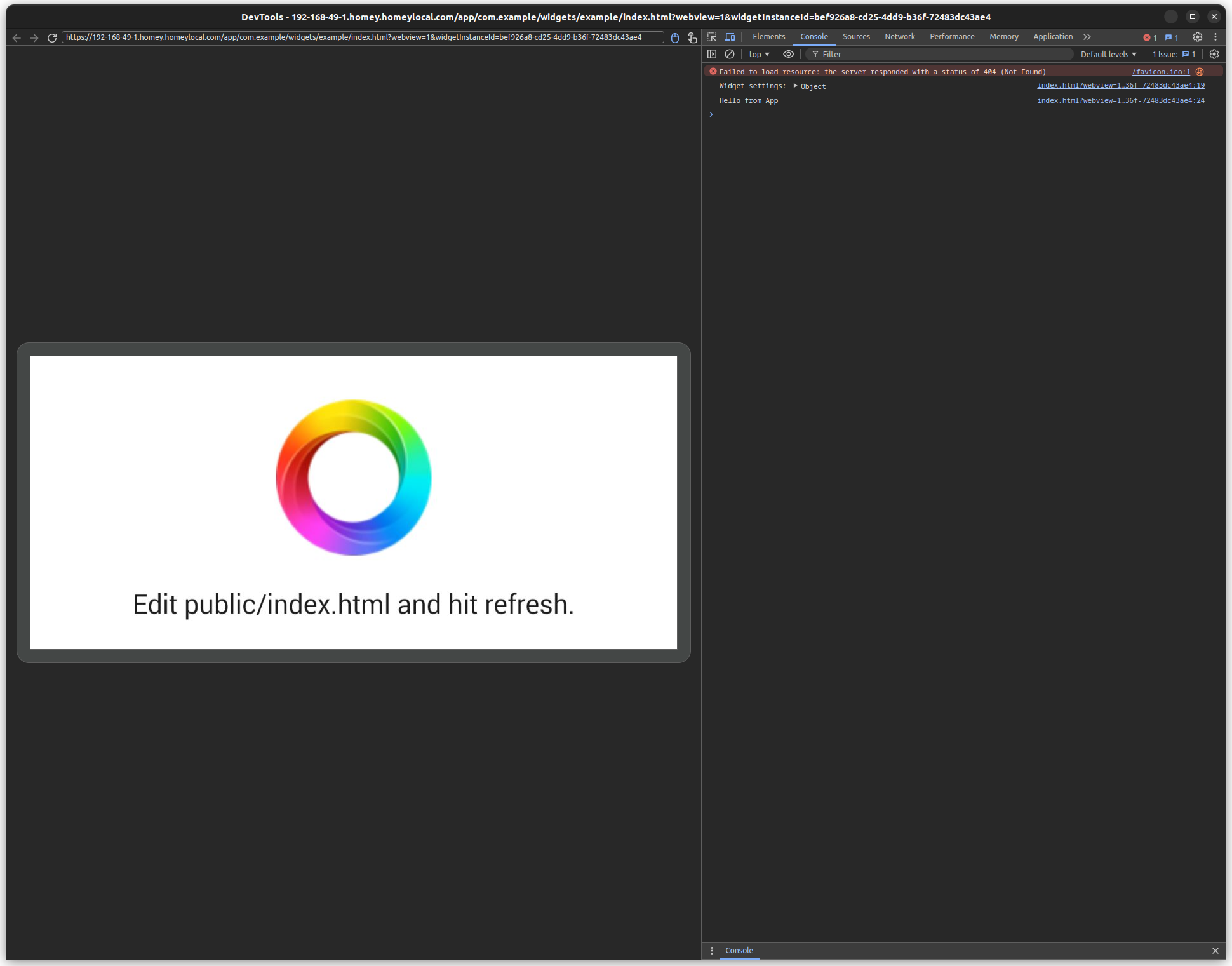Activate the inspect element picker icon

pyautogui.click(x=712, y=37)
